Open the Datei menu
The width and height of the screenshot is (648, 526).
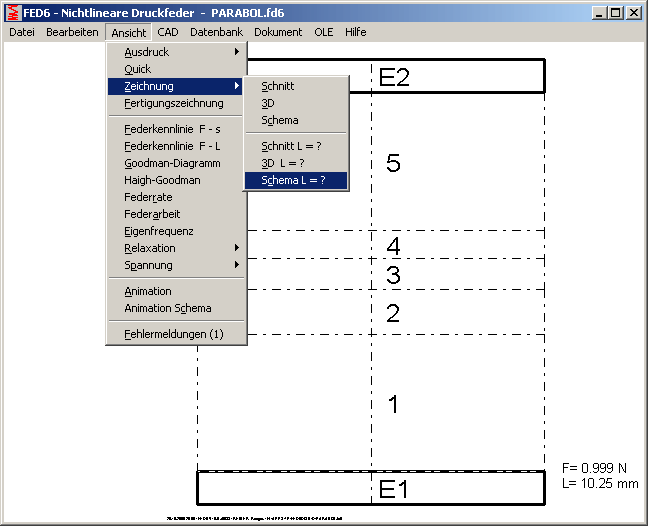coord(22,32)
